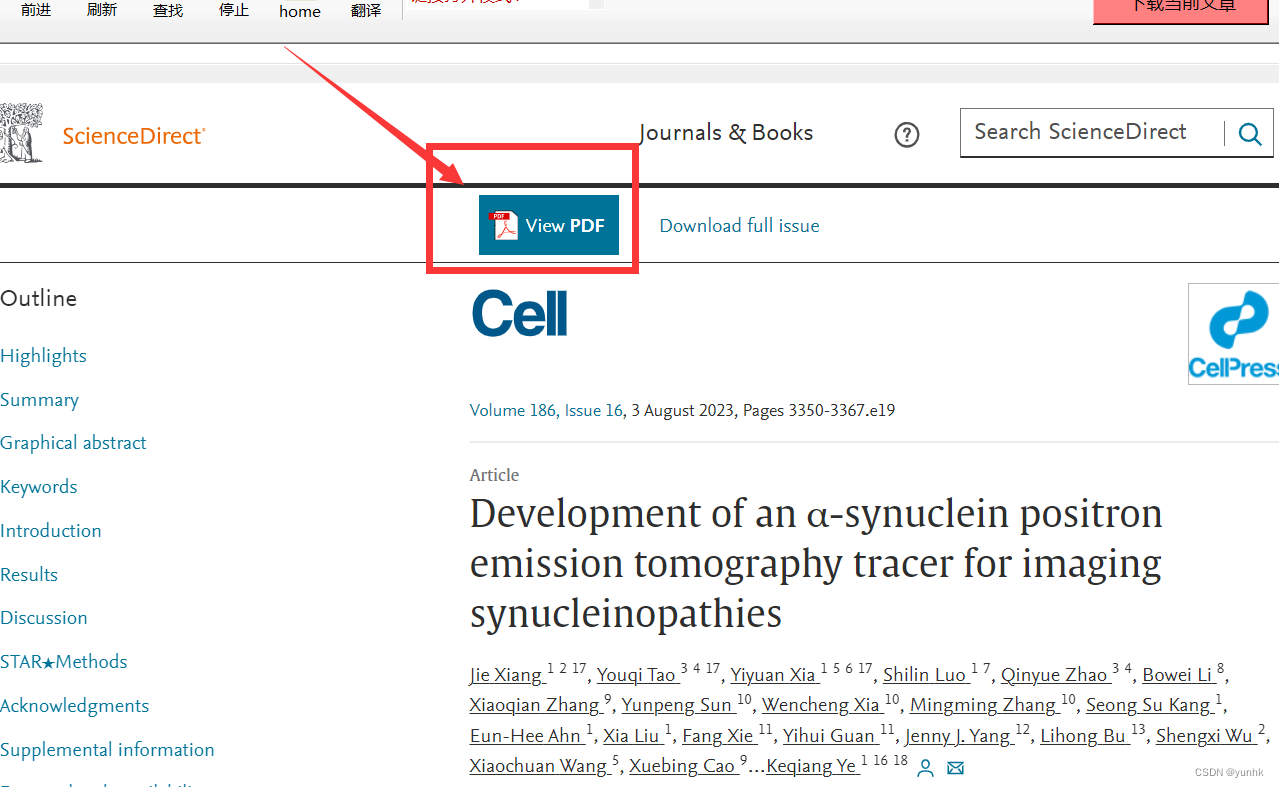1279x787 pixels.
Task: Open author Seong Su Kang
Action: (1148, 705)
